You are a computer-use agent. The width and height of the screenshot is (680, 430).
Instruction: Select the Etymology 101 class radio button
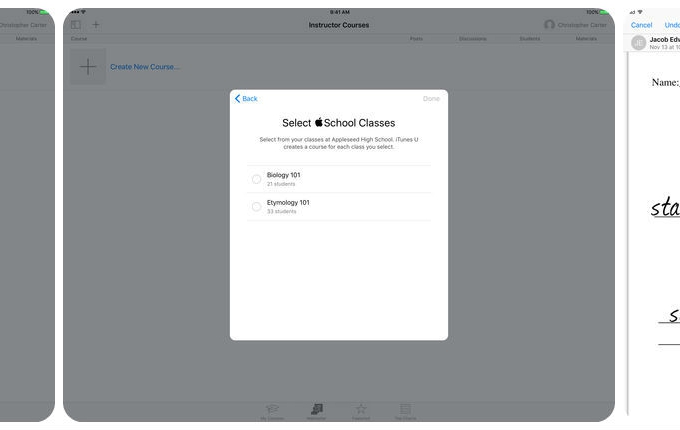pos(256,207)
